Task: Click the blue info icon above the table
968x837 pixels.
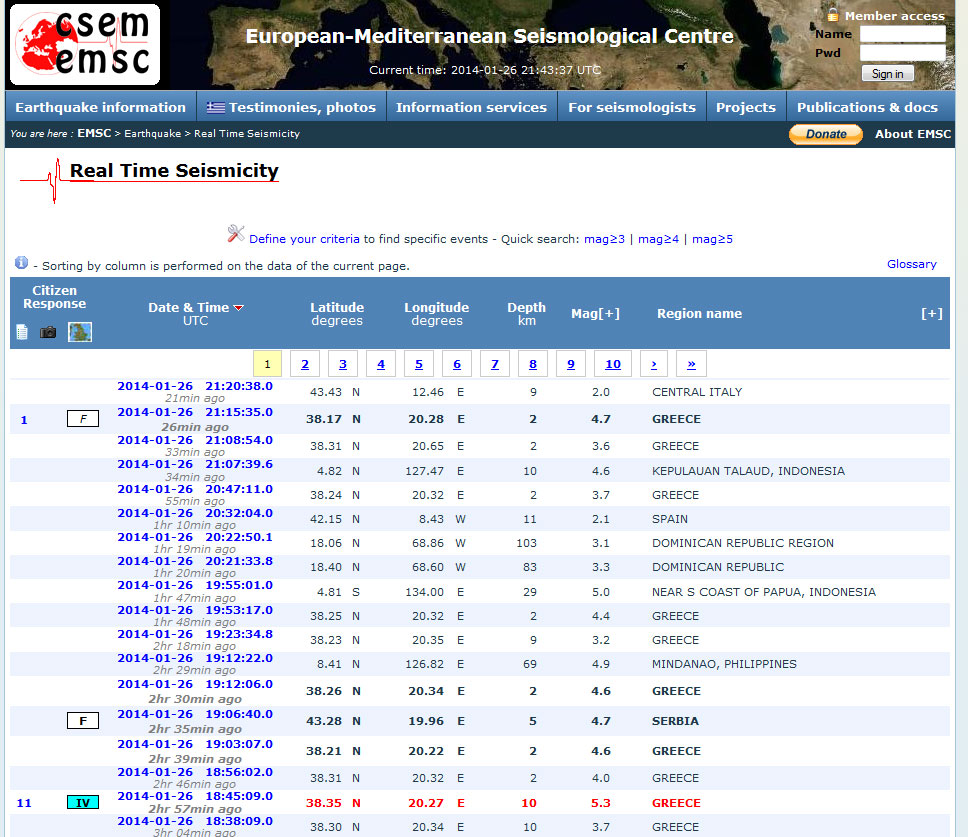Action: point(21,263)
